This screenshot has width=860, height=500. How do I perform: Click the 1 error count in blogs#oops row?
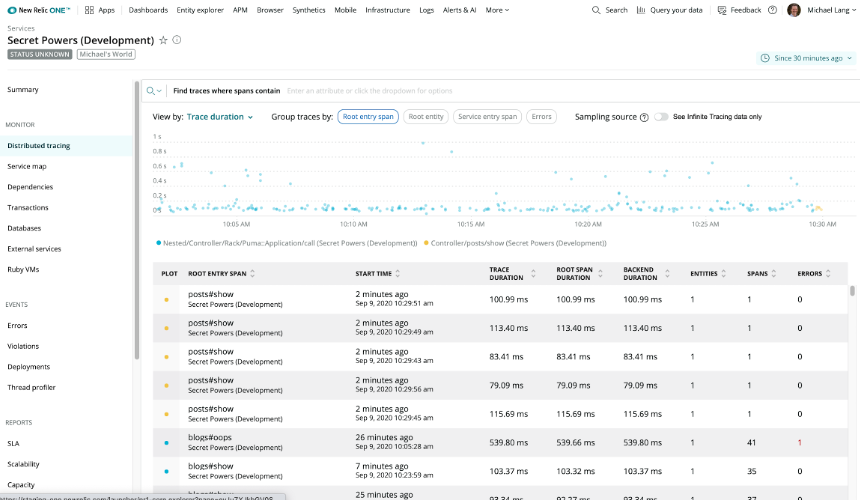[800, 442]
